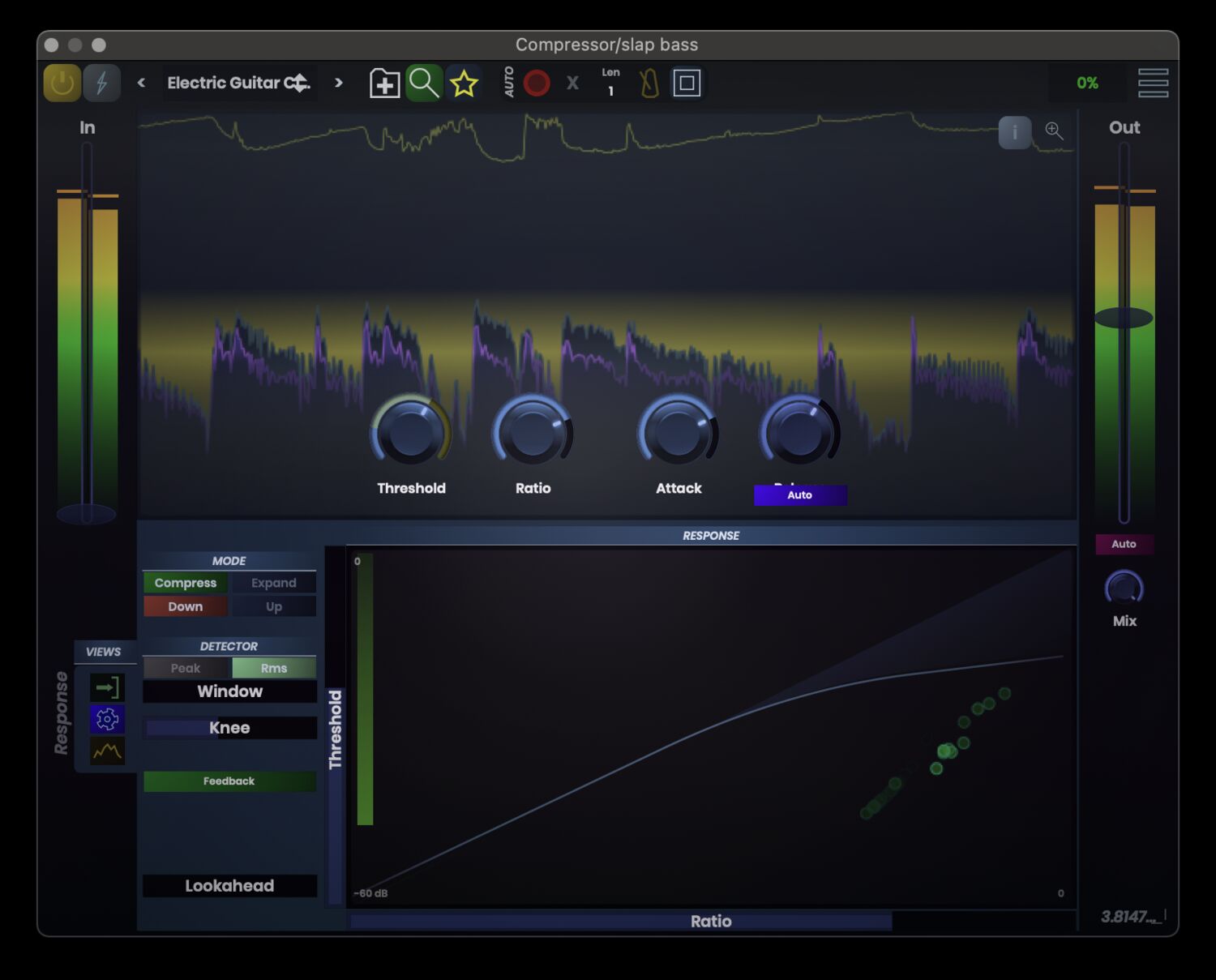Click the Threshold slider beside the response graph
1216x980 pixels.
click(x=336, y=721)
